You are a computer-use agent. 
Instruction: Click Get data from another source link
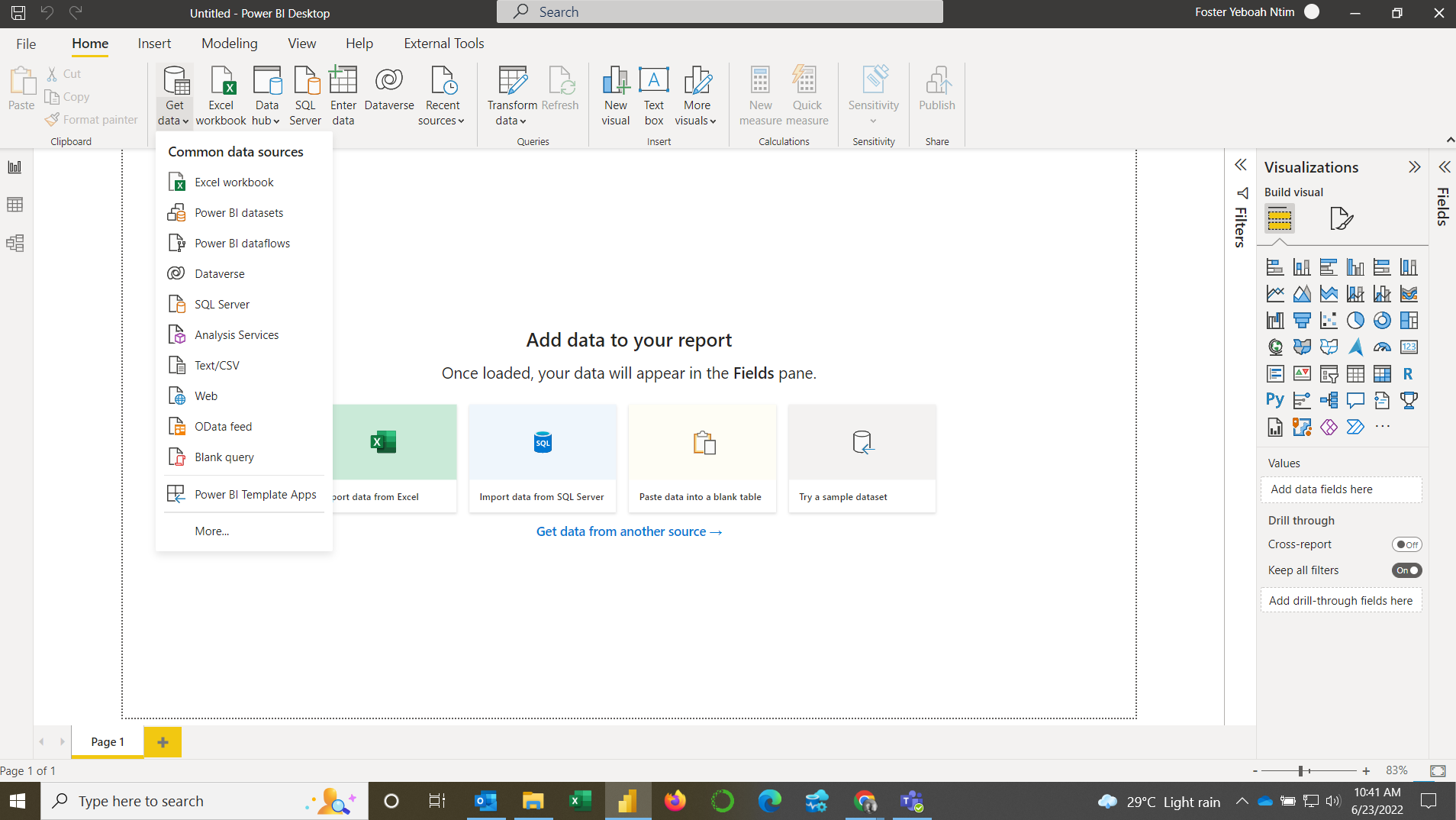point(629,531)
